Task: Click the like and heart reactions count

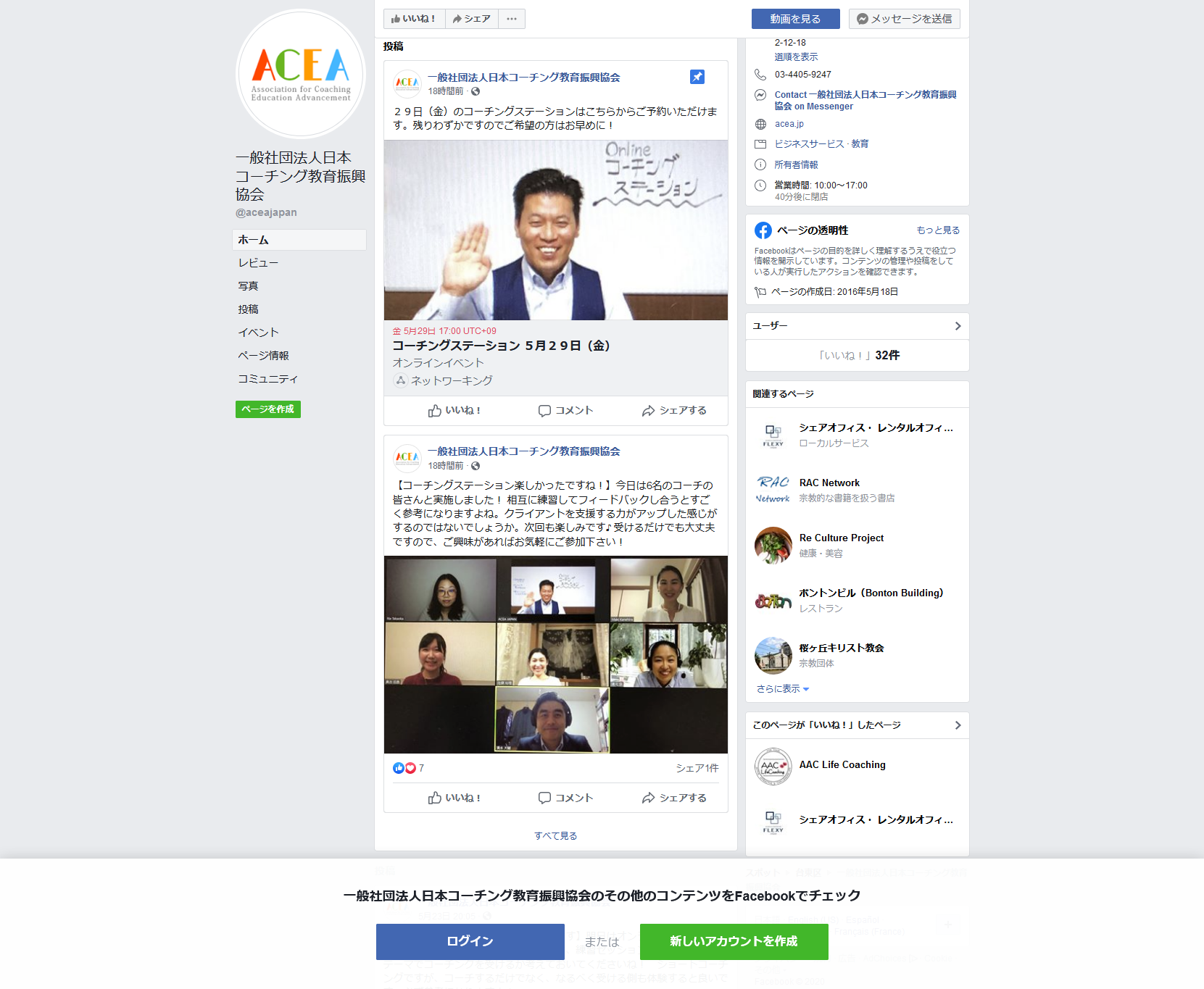Action: tap(409, 768)
